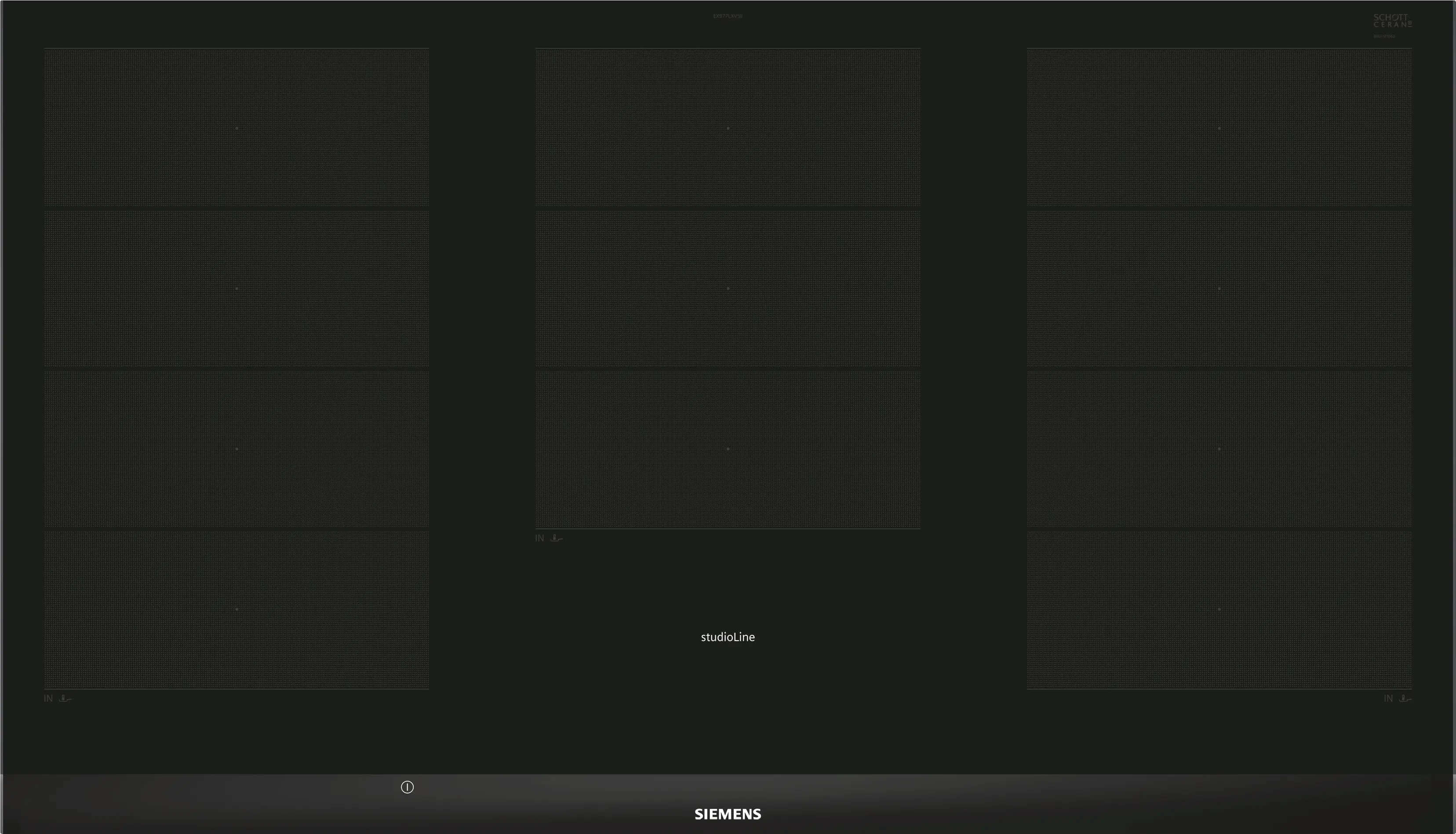The image size is (1456, 834).
Task: Tap center dot of the right column top zone
Action: coord(1219,128)
